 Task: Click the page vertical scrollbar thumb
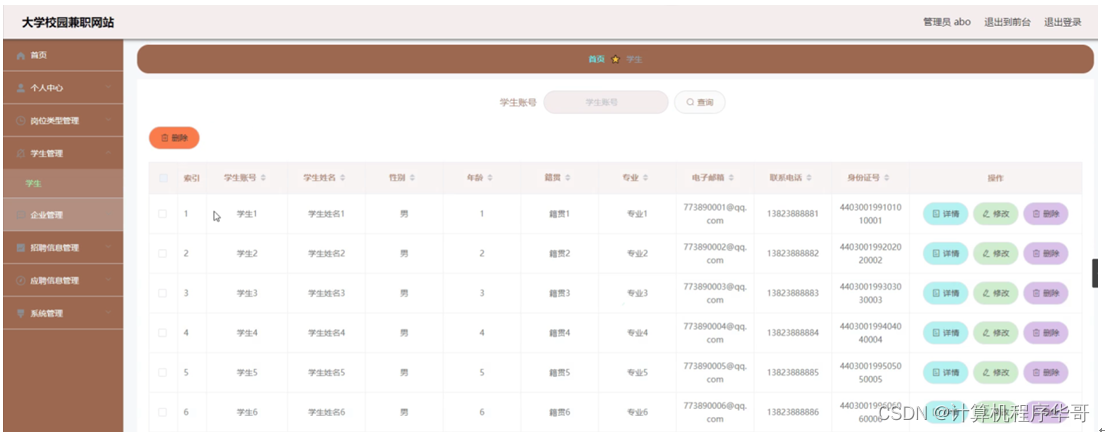coord(1095,273)
